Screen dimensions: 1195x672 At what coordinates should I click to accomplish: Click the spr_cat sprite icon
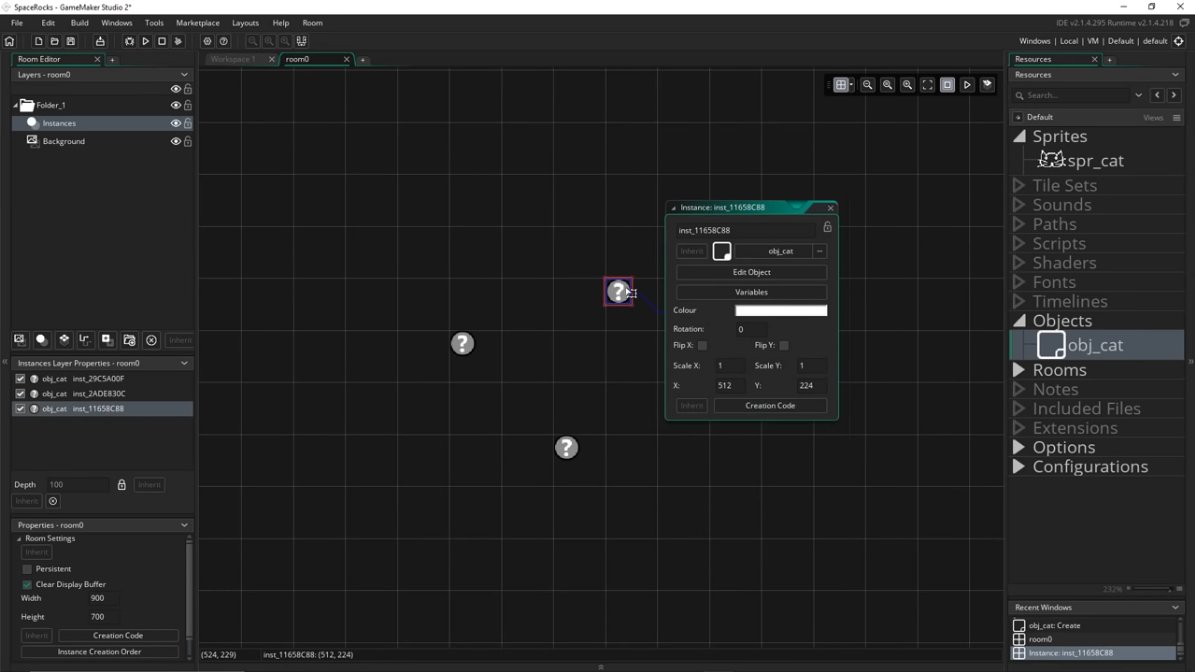coord(1051,160)
